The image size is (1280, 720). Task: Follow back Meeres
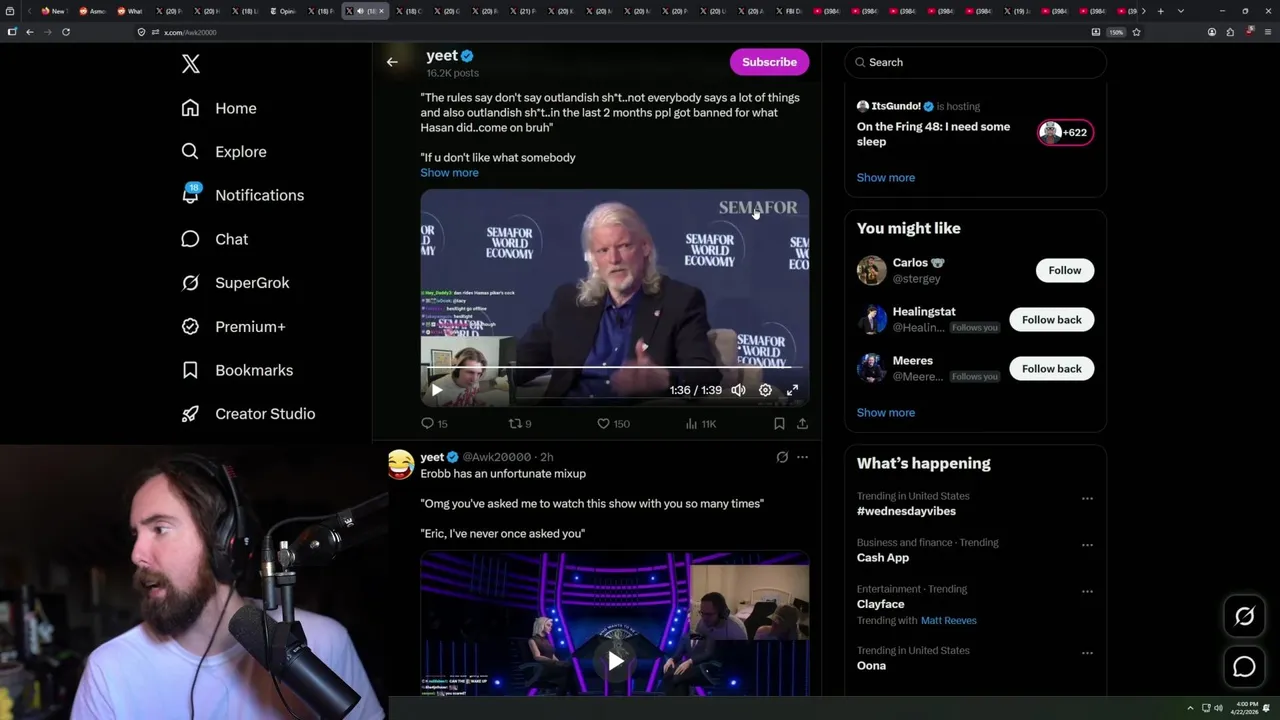pos(1051,368)
